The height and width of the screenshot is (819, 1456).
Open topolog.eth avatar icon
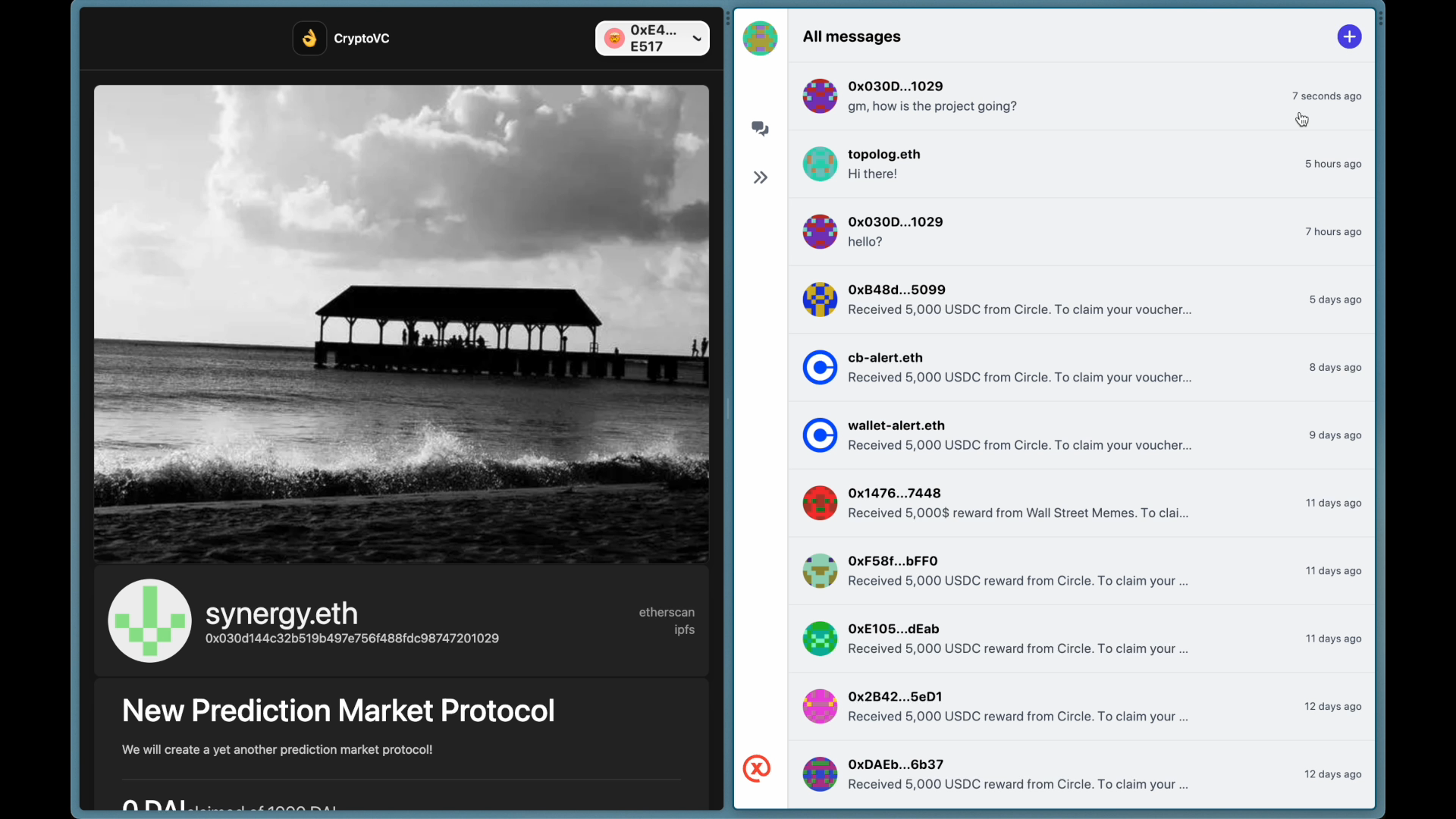tap(820, 164)
